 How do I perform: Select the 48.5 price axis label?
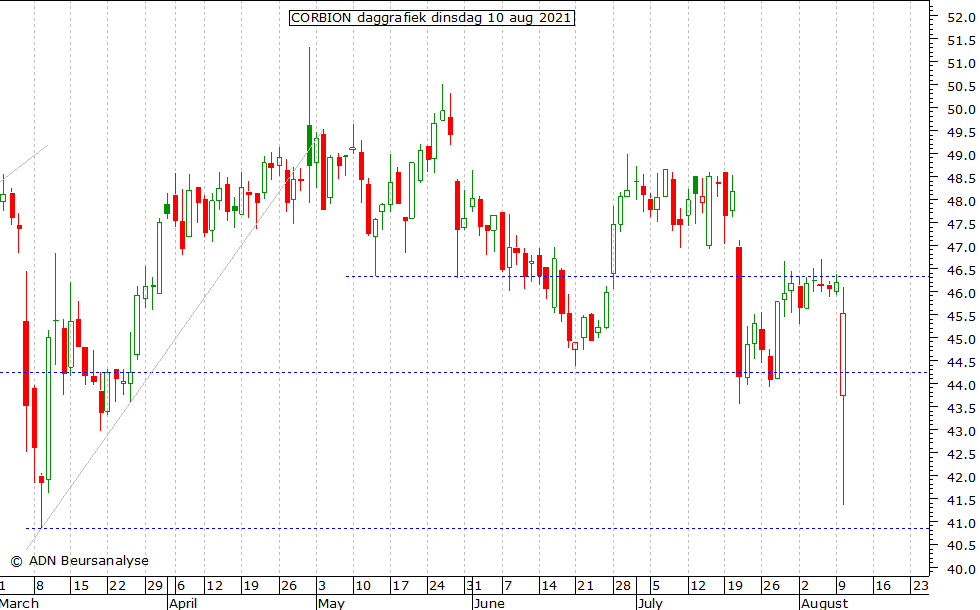pos(961,179)
